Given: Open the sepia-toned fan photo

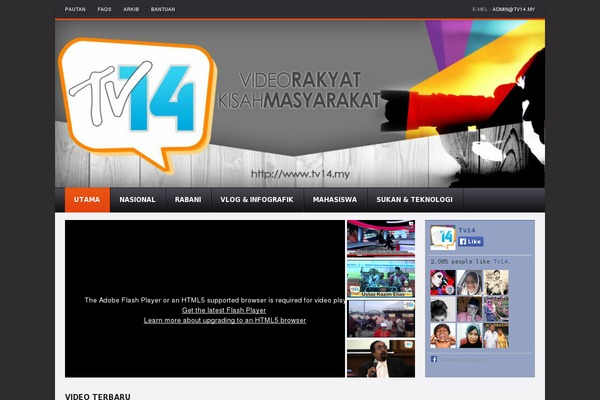Looking at the screenshot, I should click(496, 282).
